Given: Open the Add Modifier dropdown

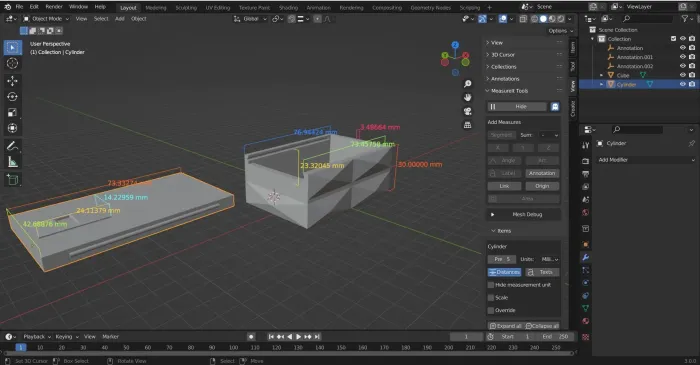Looking at the screenshot, I should [x=646, y=160].
